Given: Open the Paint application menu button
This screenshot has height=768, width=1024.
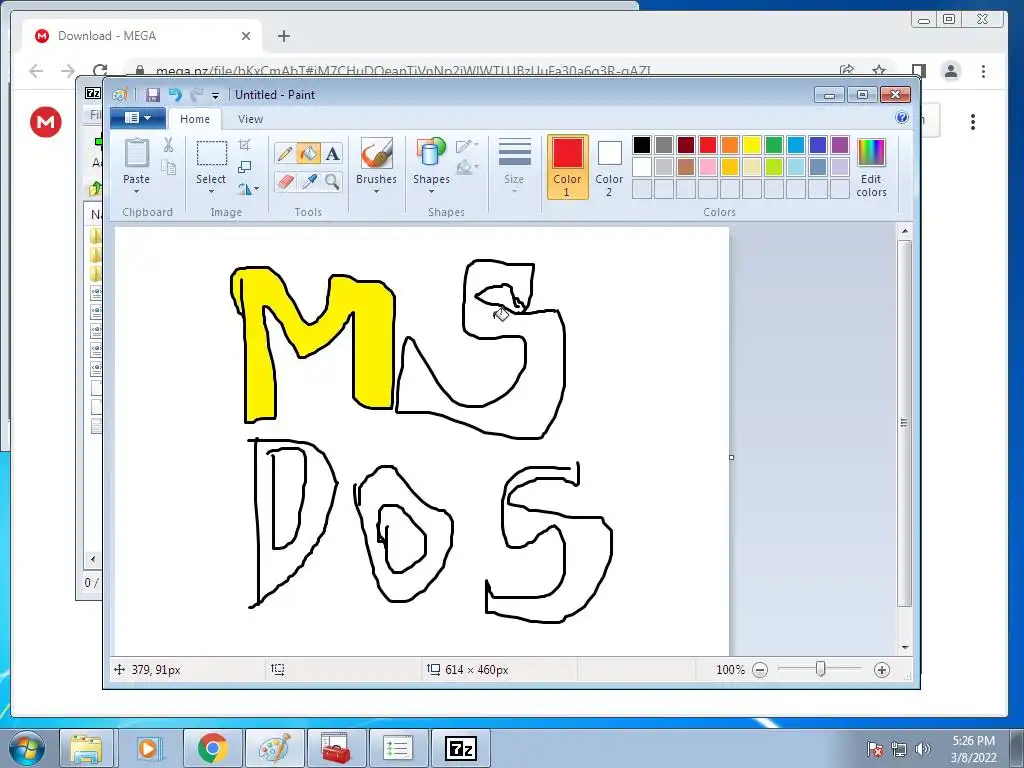Looking at the screenshot, I should pos(137,118).
